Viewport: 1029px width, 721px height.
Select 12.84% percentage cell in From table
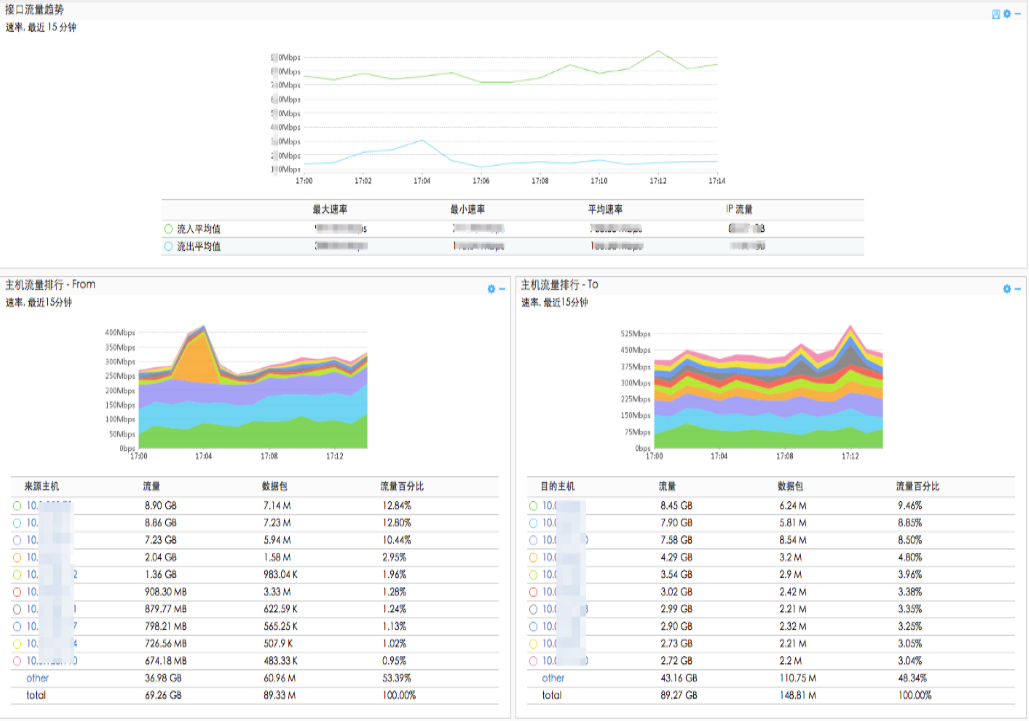(x=396, y=506)
